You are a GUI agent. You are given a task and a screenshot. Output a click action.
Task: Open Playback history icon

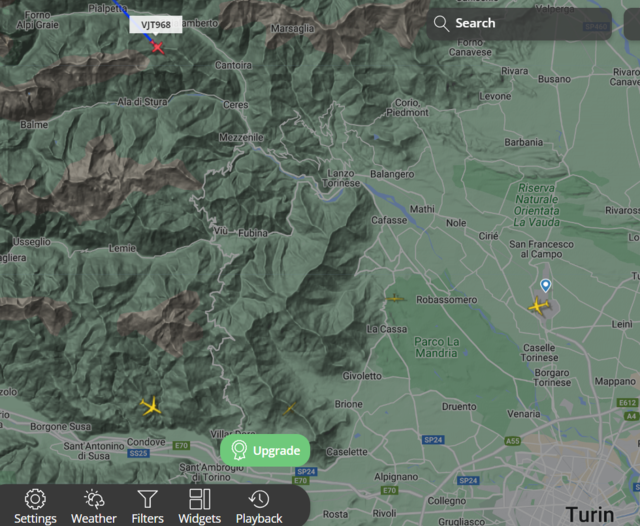259,499
